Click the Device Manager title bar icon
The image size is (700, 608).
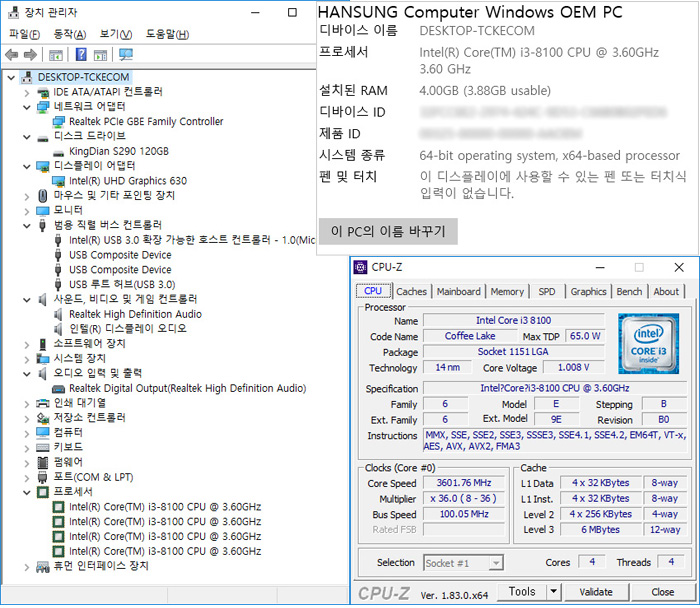(x=14, y=12)
